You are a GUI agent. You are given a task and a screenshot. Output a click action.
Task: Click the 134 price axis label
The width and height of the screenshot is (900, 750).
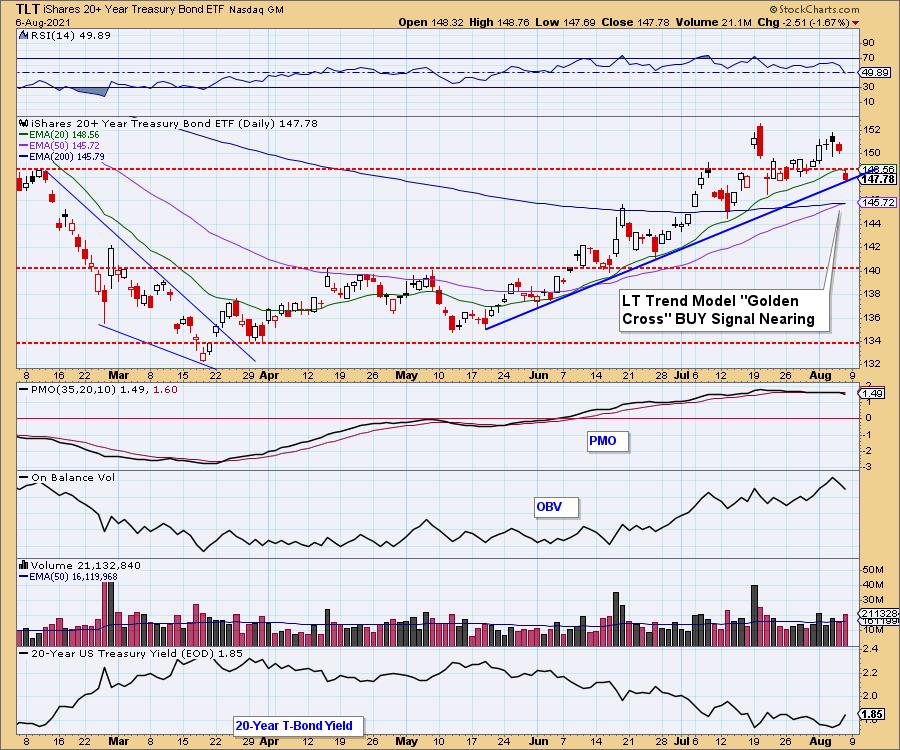871,341
